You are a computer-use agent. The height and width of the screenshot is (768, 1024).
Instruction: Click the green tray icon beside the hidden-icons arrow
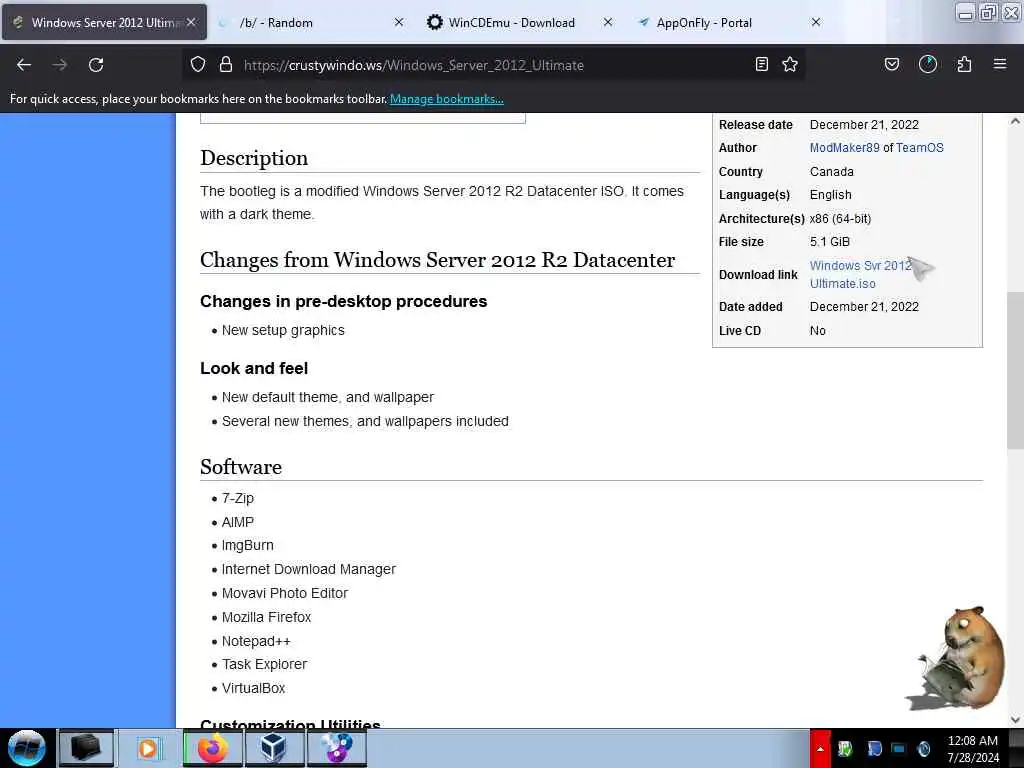[845, 748]
